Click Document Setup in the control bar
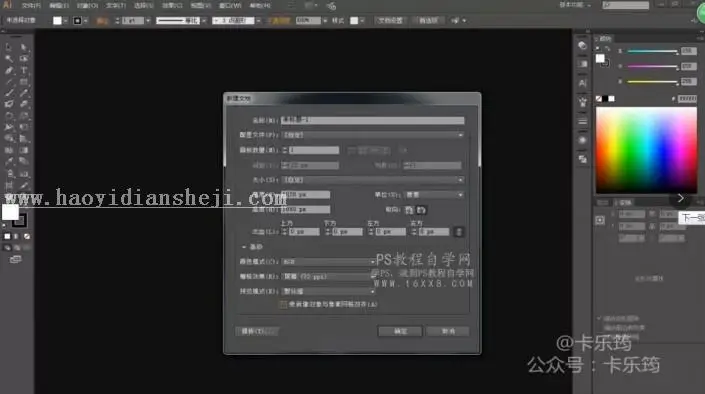Image resolution: width=705 pixels, height=394 pixels. [x=390, y=21]
